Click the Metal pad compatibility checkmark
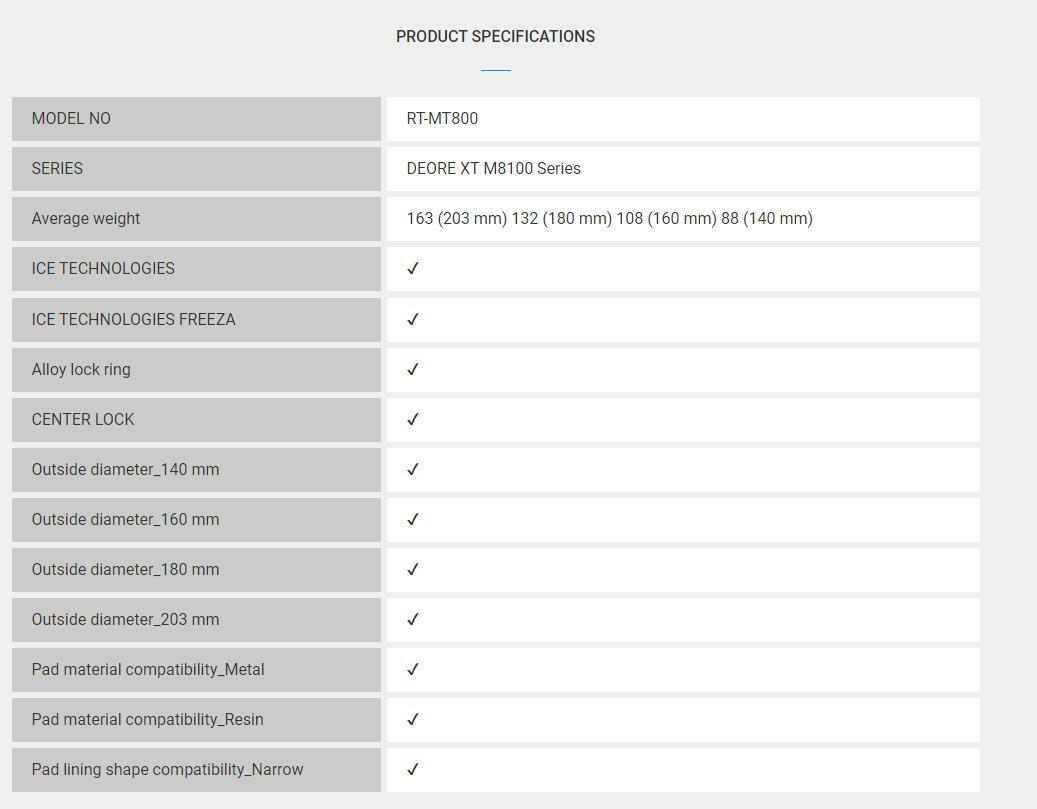 [412, 670]
